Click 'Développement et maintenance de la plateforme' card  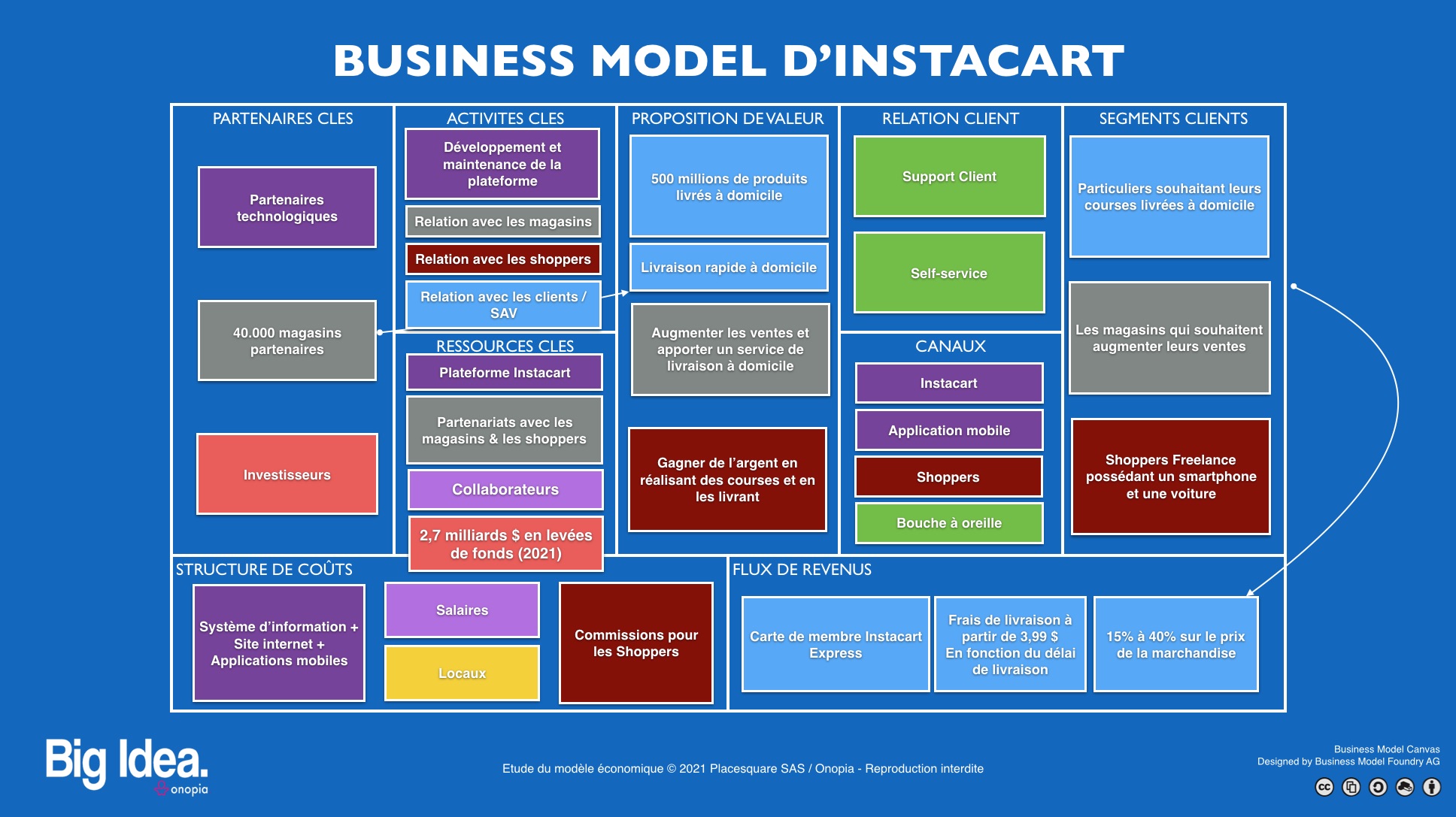click(502, 164)
